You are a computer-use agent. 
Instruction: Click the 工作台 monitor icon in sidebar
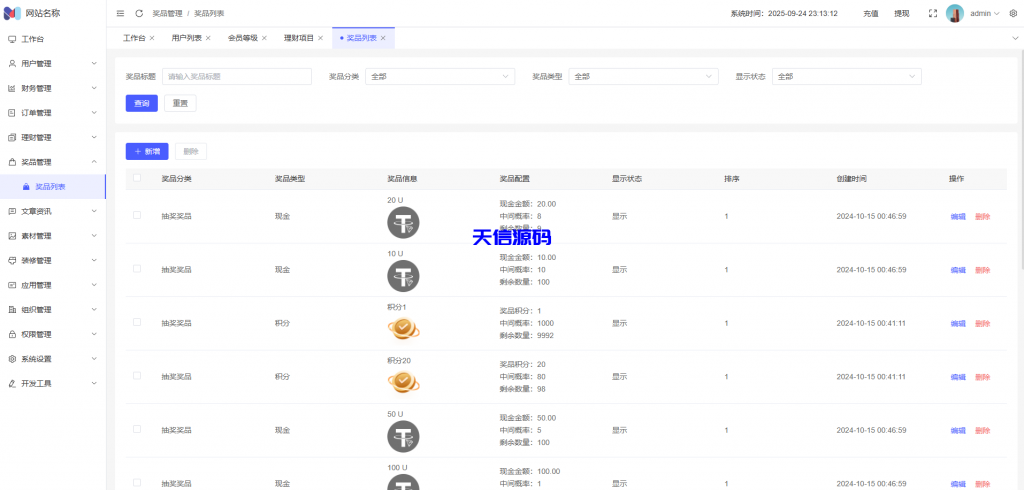pos(12,39)
